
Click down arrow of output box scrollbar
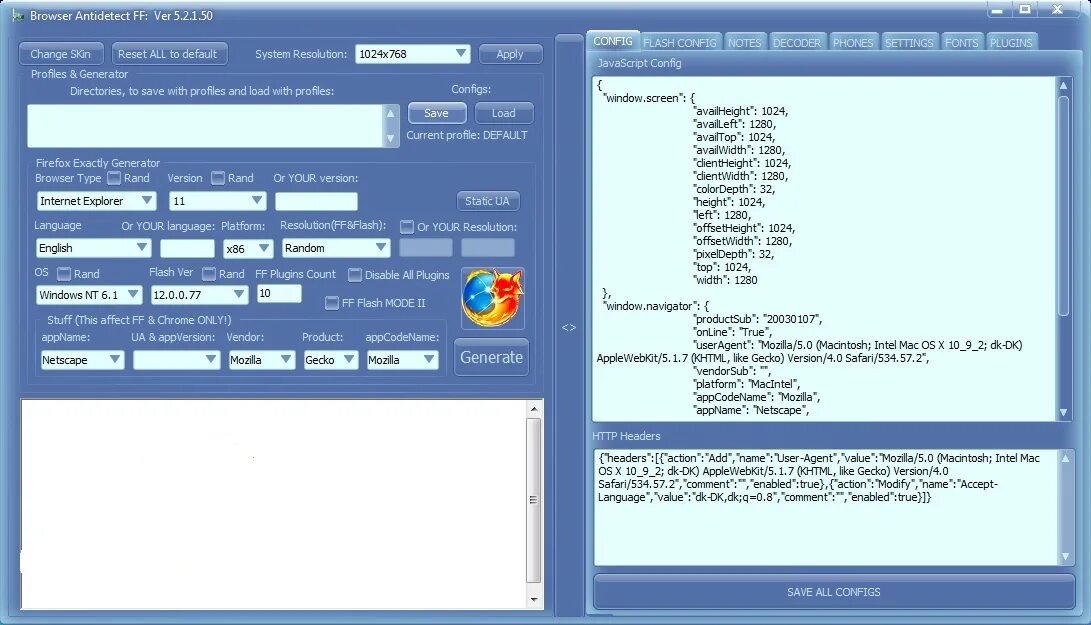click(534, 599)
